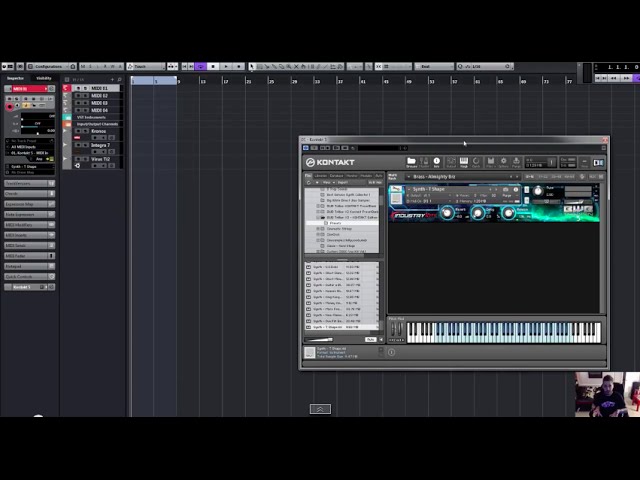The height and width of the screenshot is (480, 640).
Task: Toggle monitor button in MIDI 01 inspector
Action: point(17,106)
